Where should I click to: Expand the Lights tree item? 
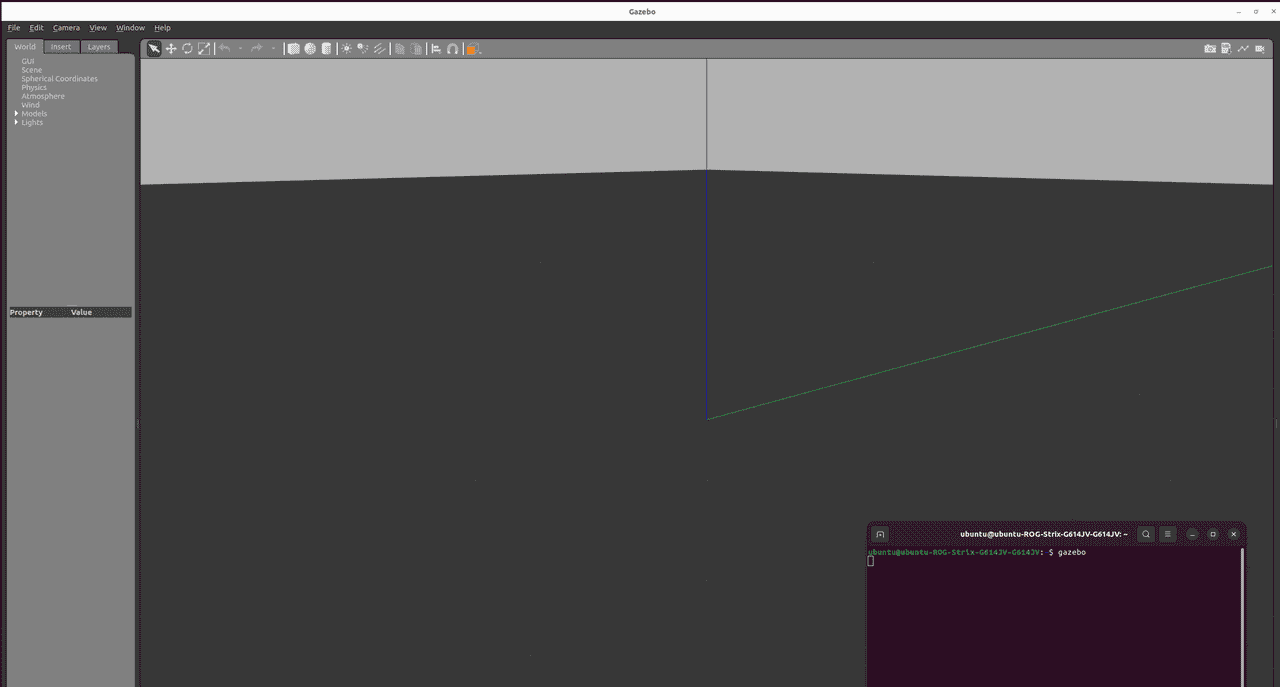pos(16,122)
